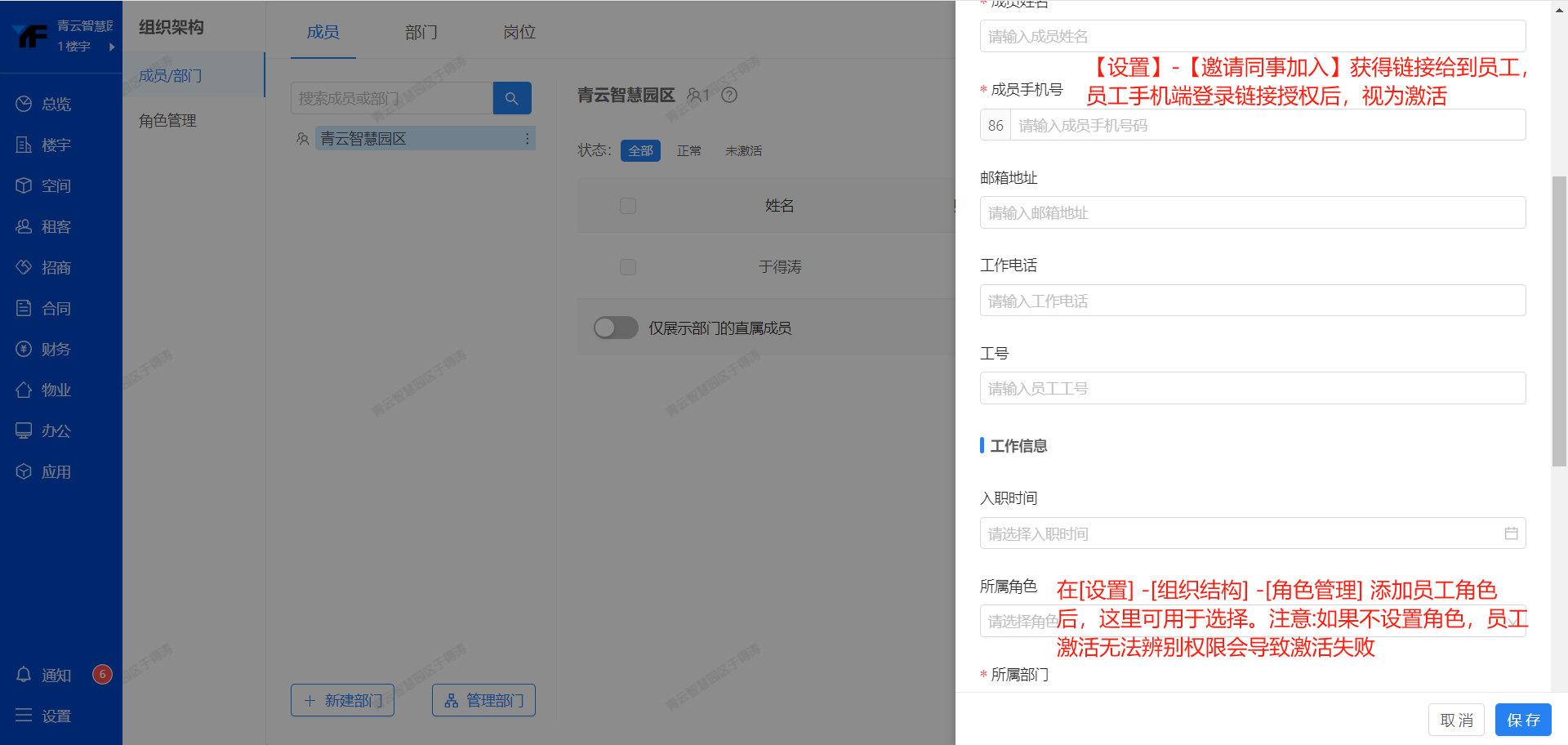This screenshot has width=1568, height=745.
Task: Click the three-dot menu beside 青云智慧园区
Action: 527,139
